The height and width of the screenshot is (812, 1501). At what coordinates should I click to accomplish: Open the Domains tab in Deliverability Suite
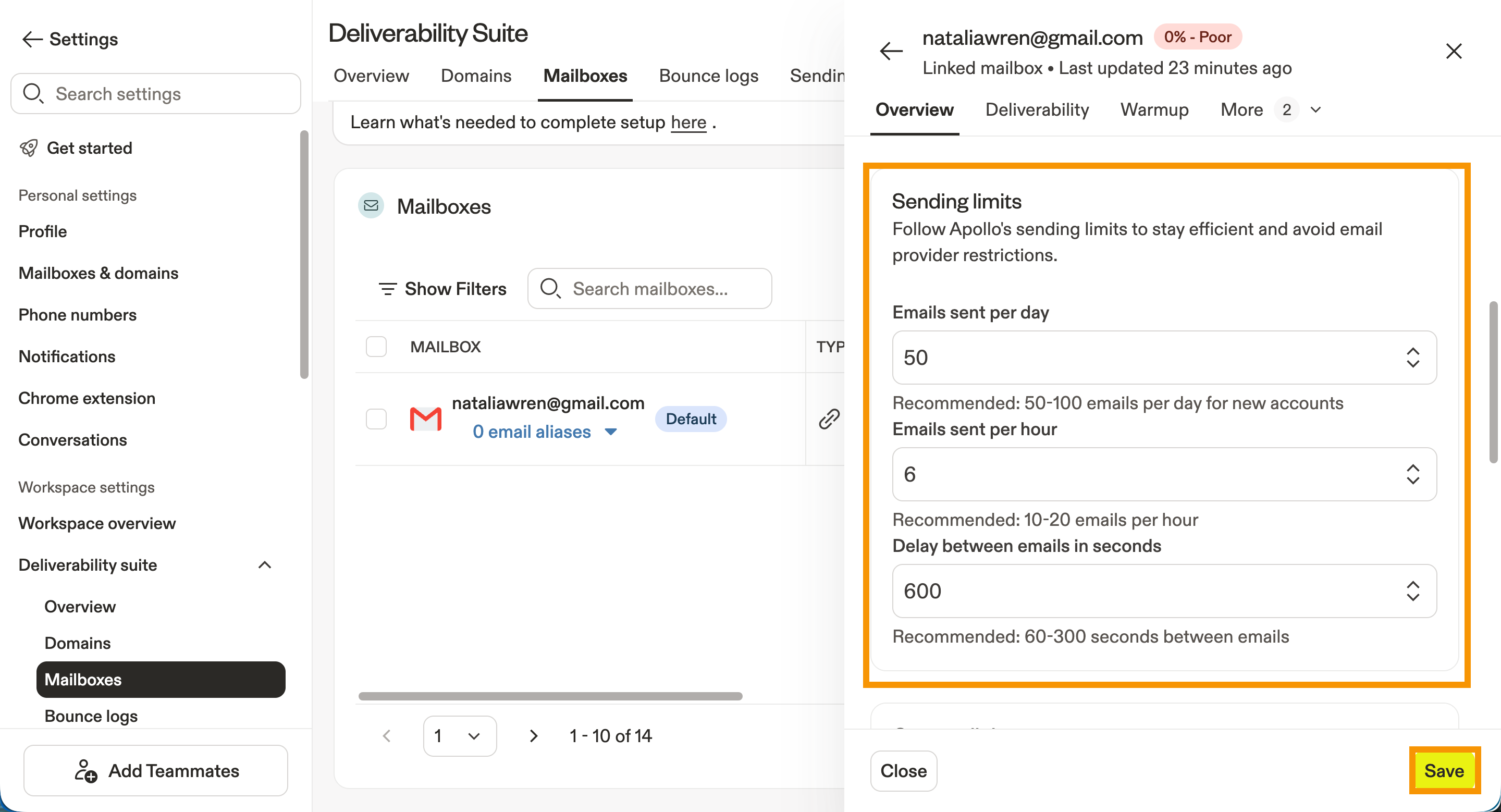(x=476, y=76)
